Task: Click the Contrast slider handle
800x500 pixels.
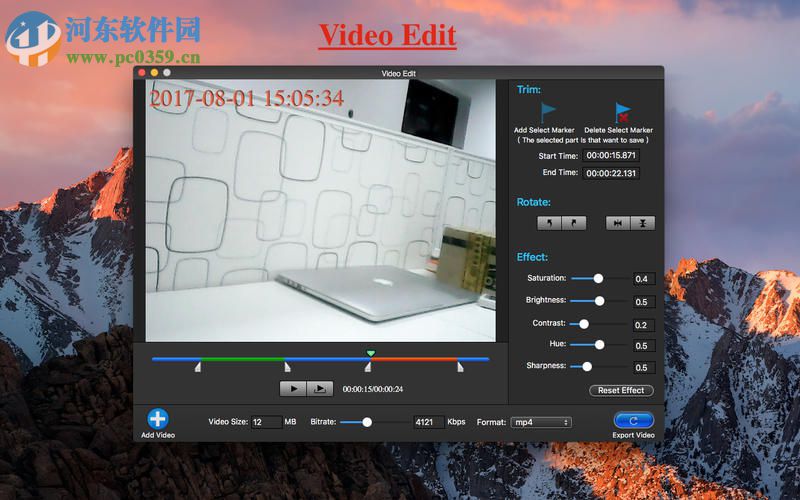Action: 584,324
